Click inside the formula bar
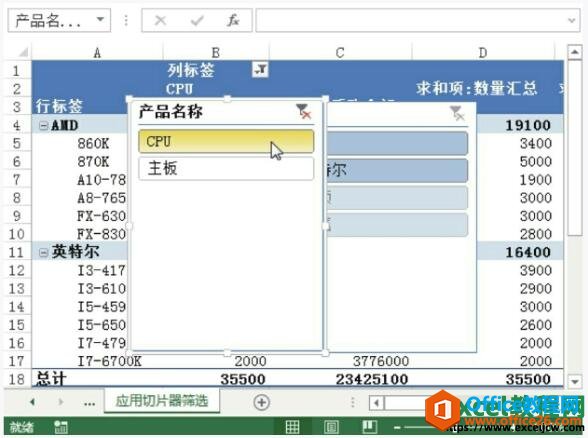The height and width of the screenshot is (438, 588). point(411,20)
